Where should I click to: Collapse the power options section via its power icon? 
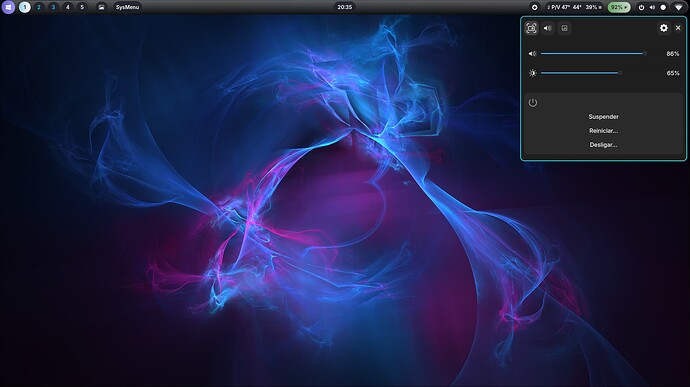pos(533,103)
